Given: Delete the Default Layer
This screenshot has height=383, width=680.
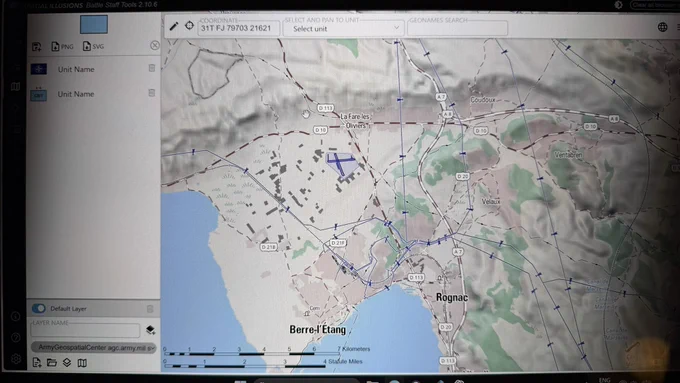Looking at the screenshot, I should [150, 309].
